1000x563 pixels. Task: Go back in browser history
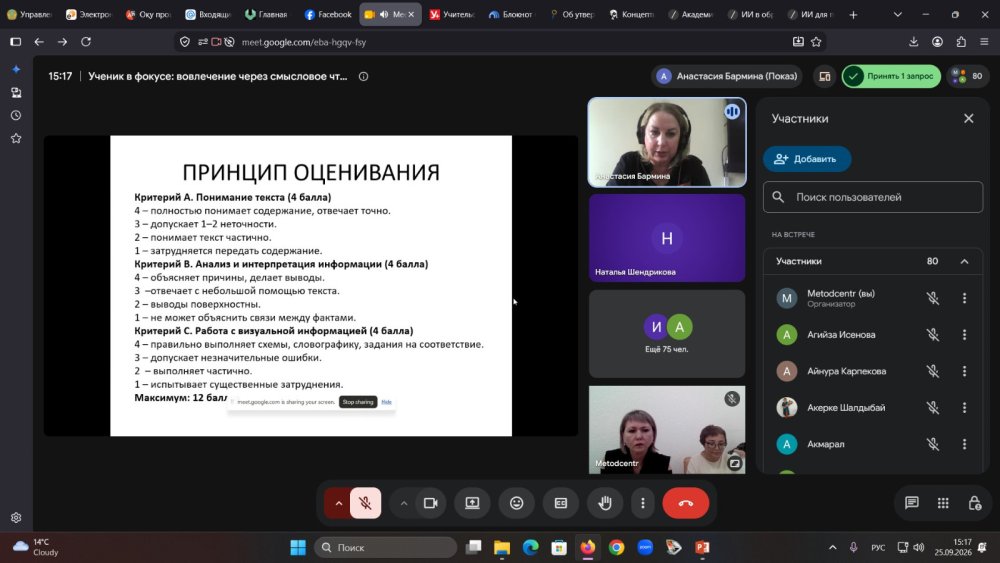coord(39,41)
